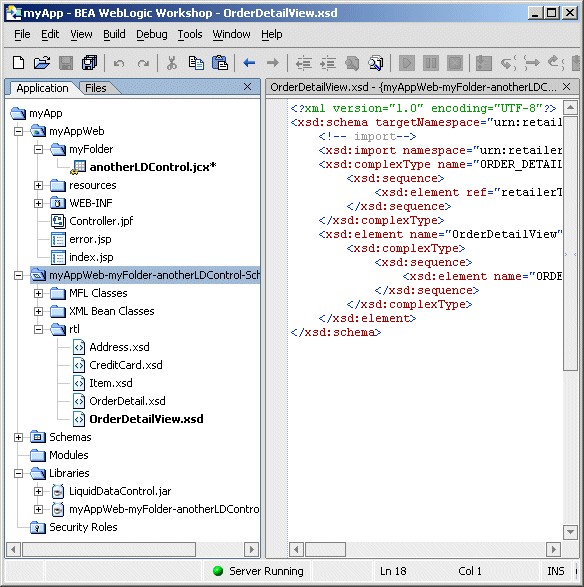This screenshot has width=584, height=587.
Task: Switch to the Files tab
Action: click(96, 88)
